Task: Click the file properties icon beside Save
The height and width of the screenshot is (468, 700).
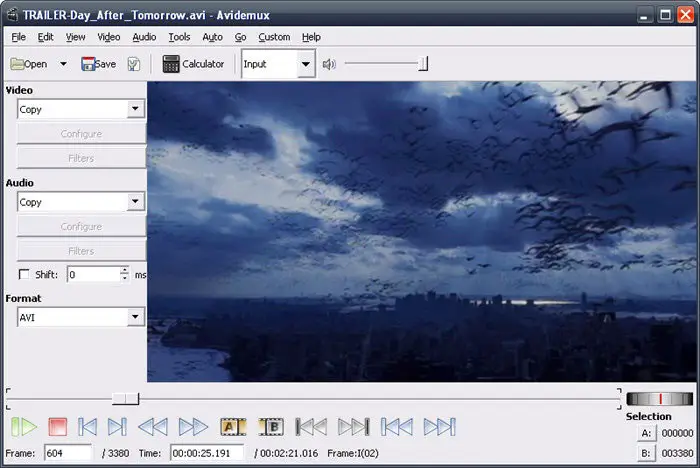Action: pyautogui.click(x=133, y=64)
